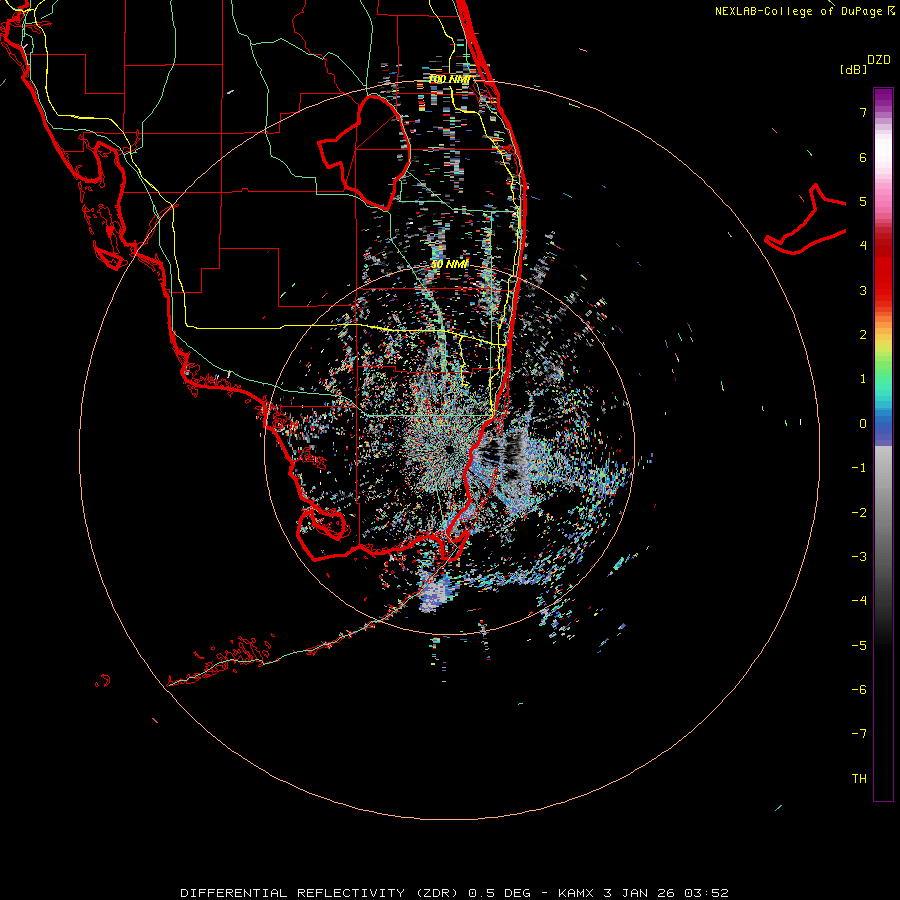Click the -6 tick on color scale
900x900 pixels.
pyautogui.click(x=859, y=690)
